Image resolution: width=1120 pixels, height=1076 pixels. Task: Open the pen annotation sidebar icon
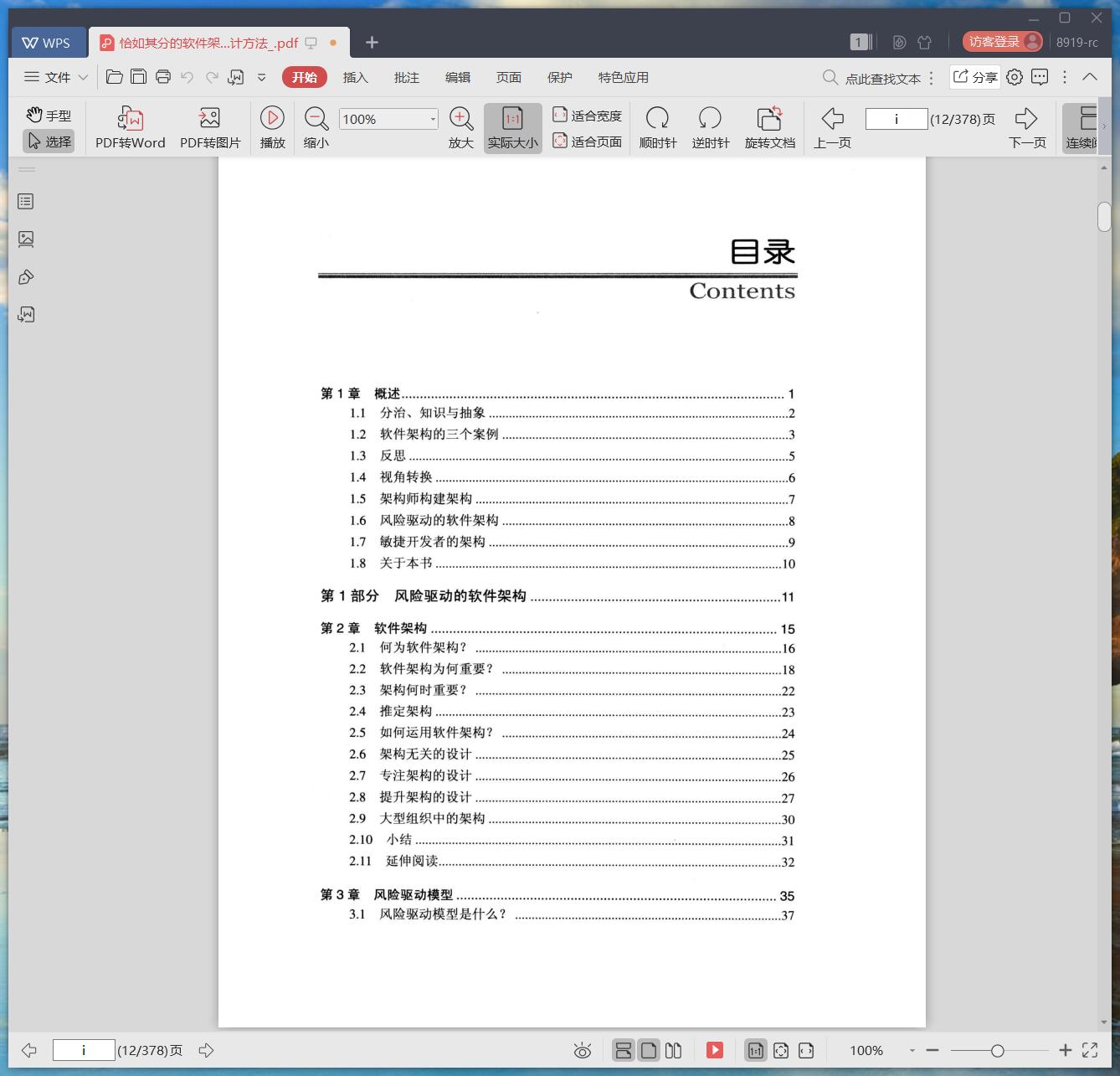point(26,277)
